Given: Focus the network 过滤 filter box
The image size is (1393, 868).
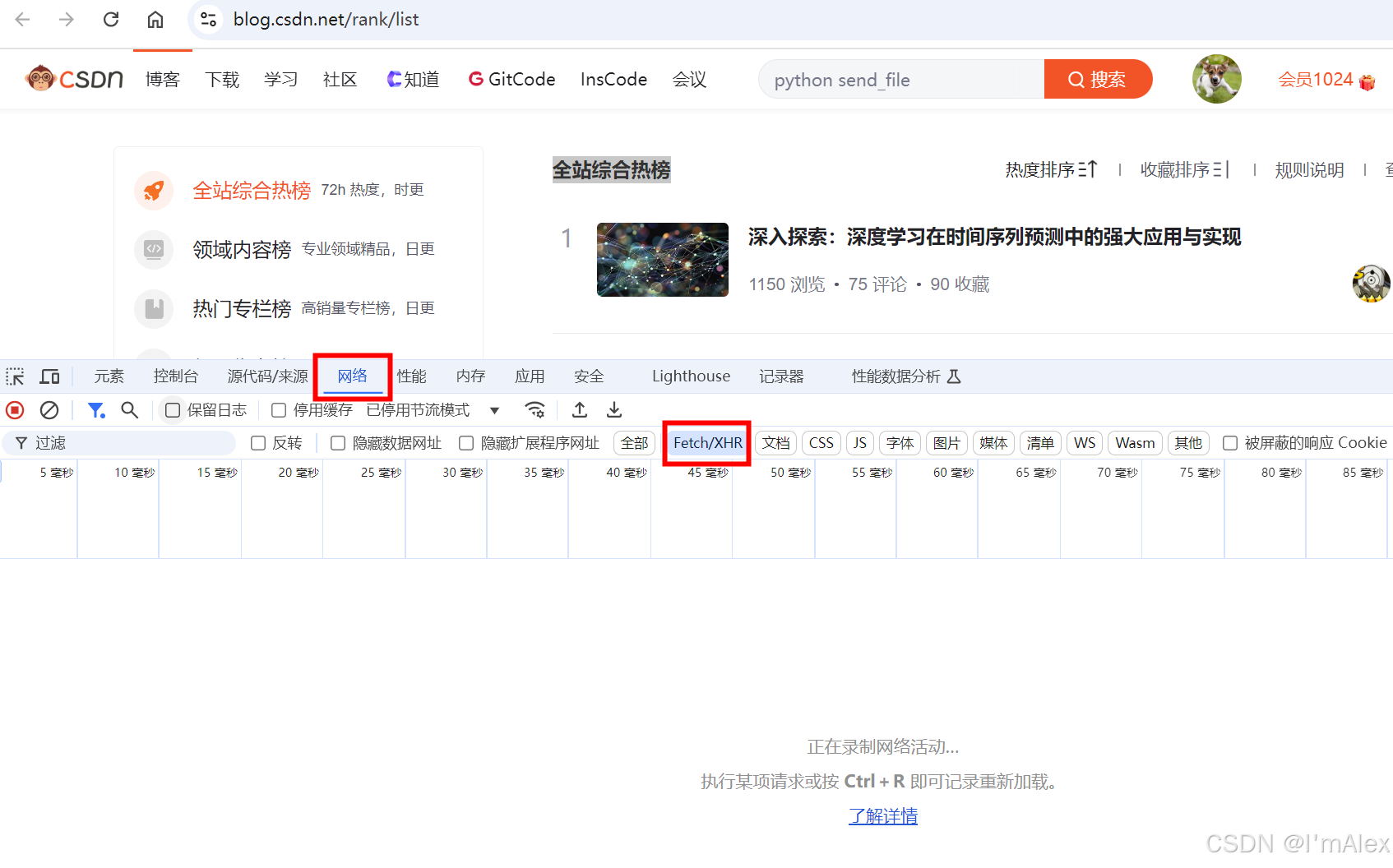Looking at the screenshot, I should (119, 443).
